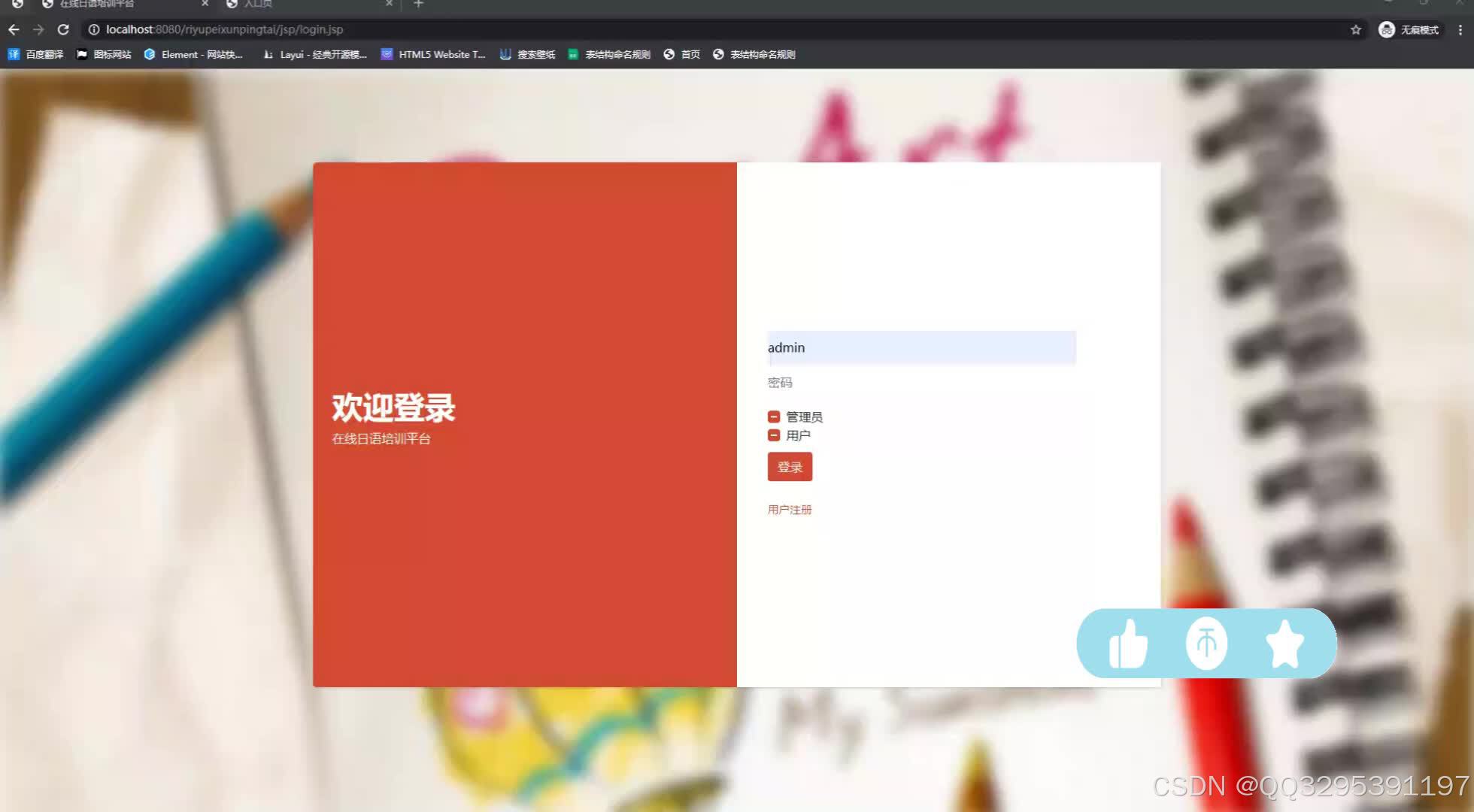Bookmark this page with the star icon

[1356, 29]
